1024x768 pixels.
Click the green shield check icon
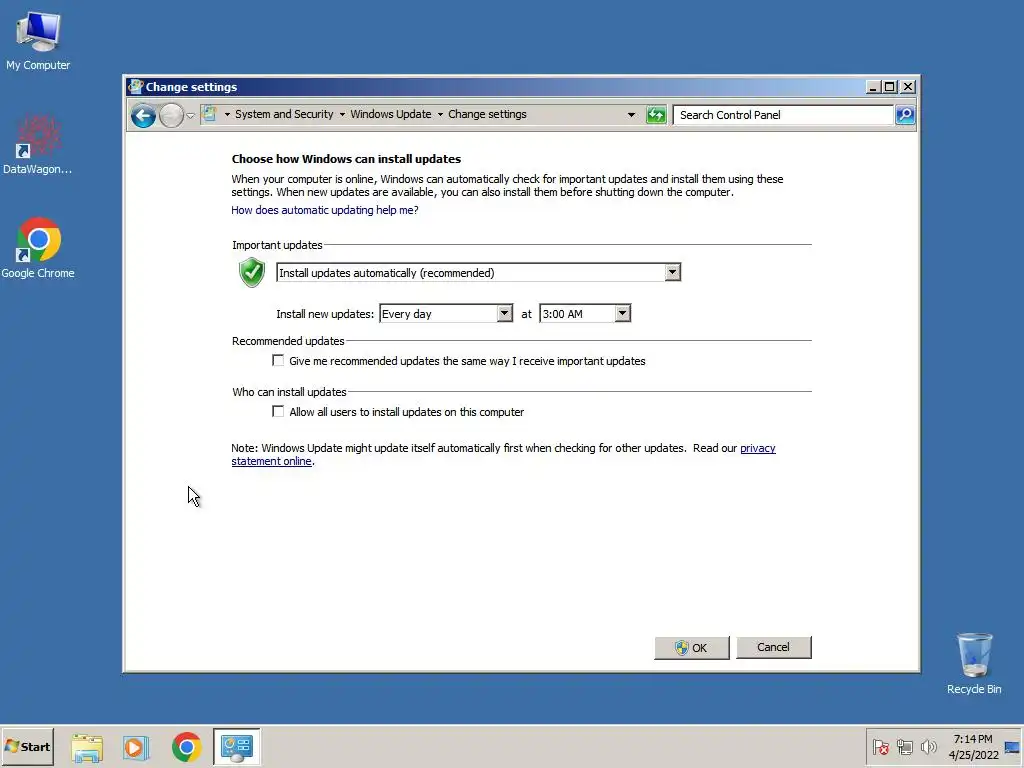(x=251, y=272)
